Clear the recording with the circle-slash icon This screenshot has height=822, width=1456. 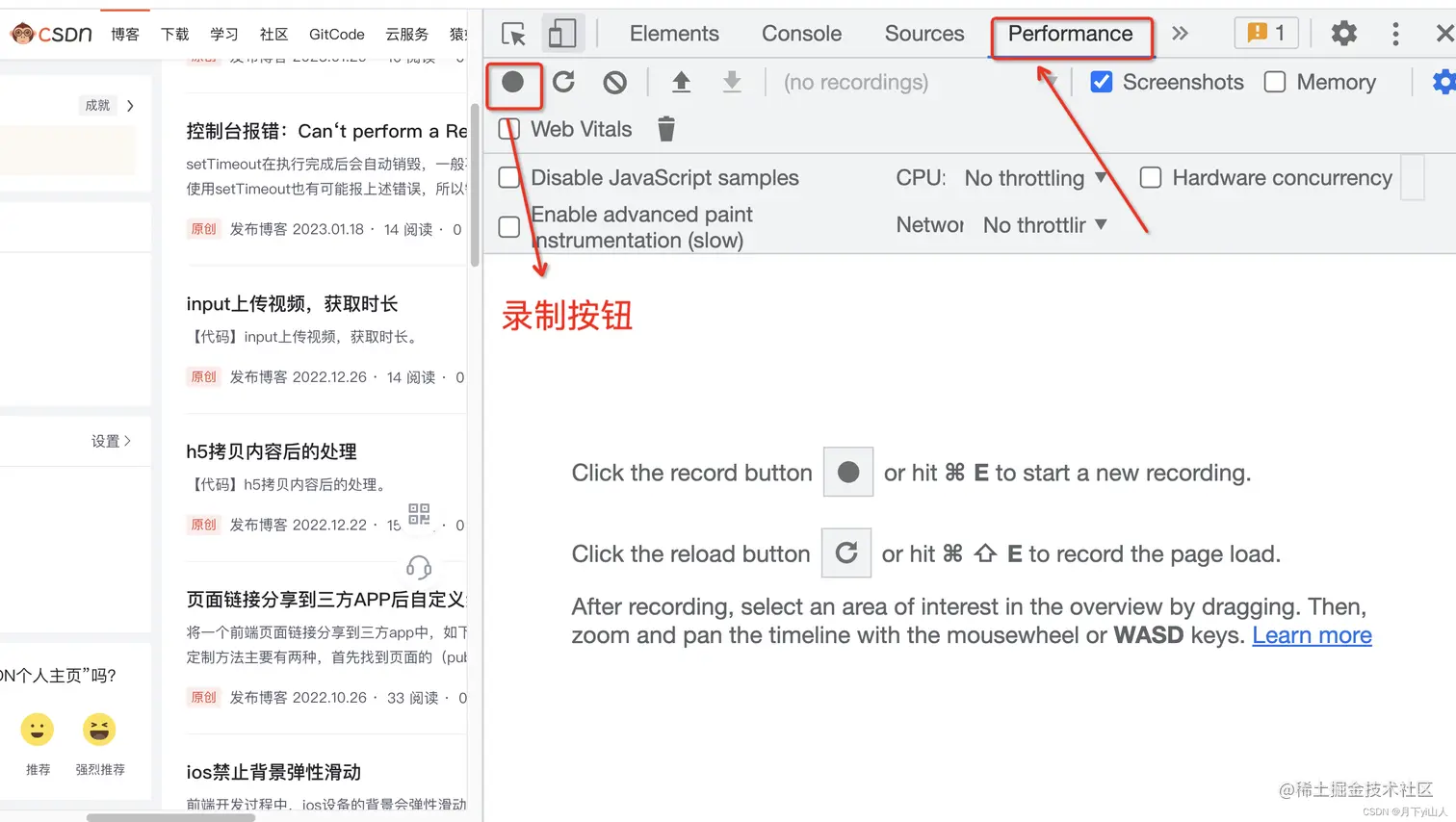pyautogui.click(x=614, y=83)
